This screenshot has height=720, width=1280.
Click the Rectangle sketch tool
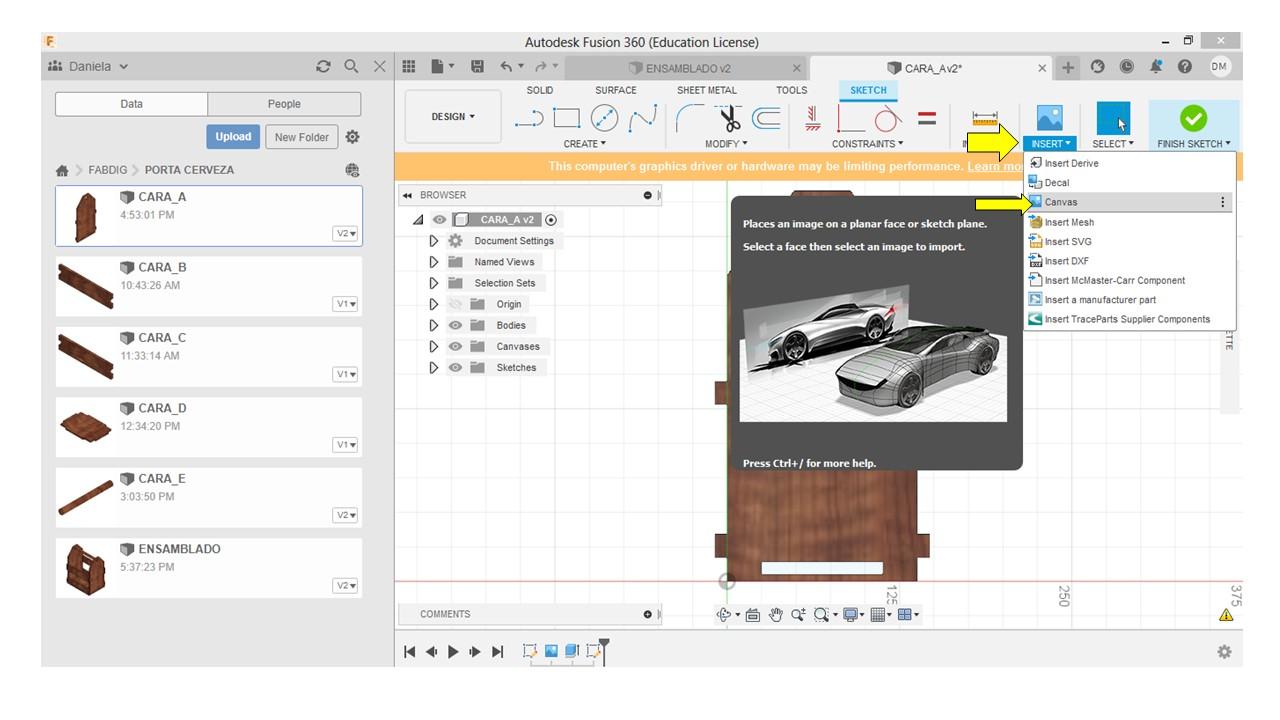coord(567,119)
